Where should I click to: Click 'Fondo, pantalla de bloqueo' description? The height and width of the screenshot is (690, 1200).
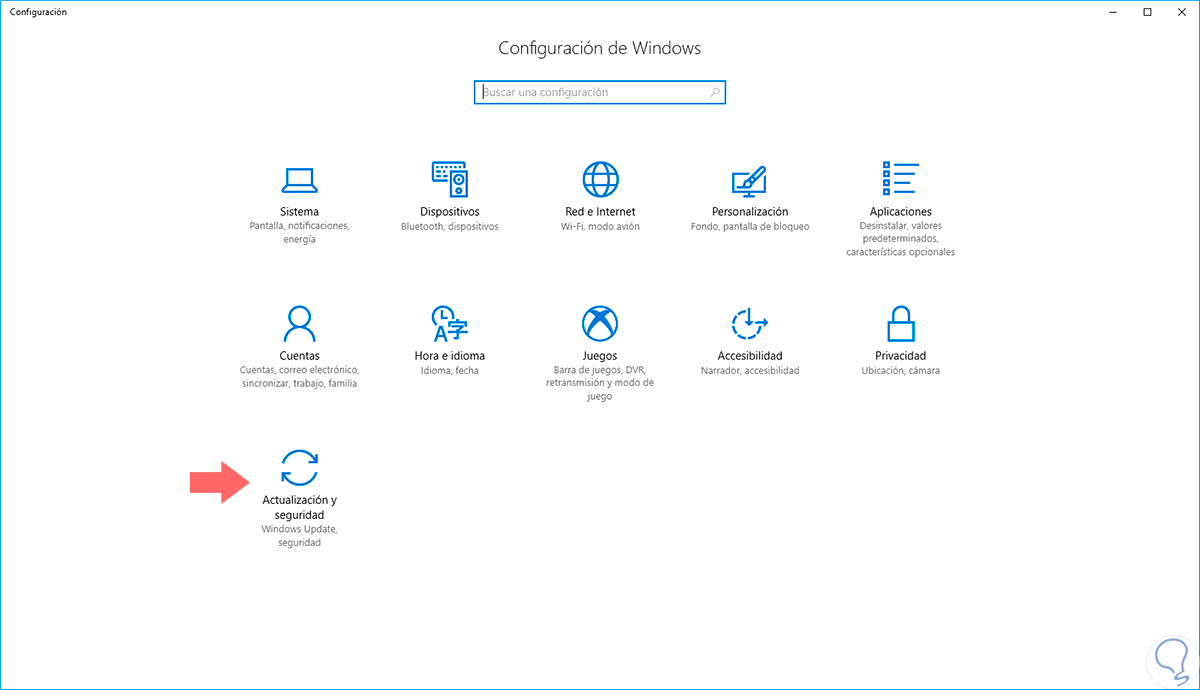750,226
